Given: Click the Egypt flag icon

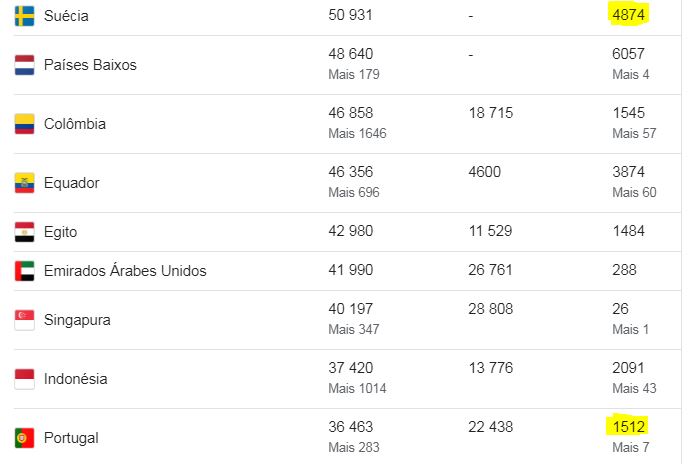Looking at the screenshot, I should click(x=24, y=232).
